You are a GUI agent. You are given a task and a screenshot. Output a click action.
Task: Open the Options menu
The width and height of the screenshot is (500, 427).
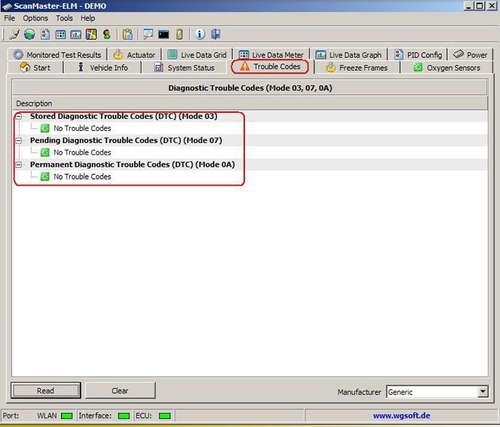(x=35, y=18)
